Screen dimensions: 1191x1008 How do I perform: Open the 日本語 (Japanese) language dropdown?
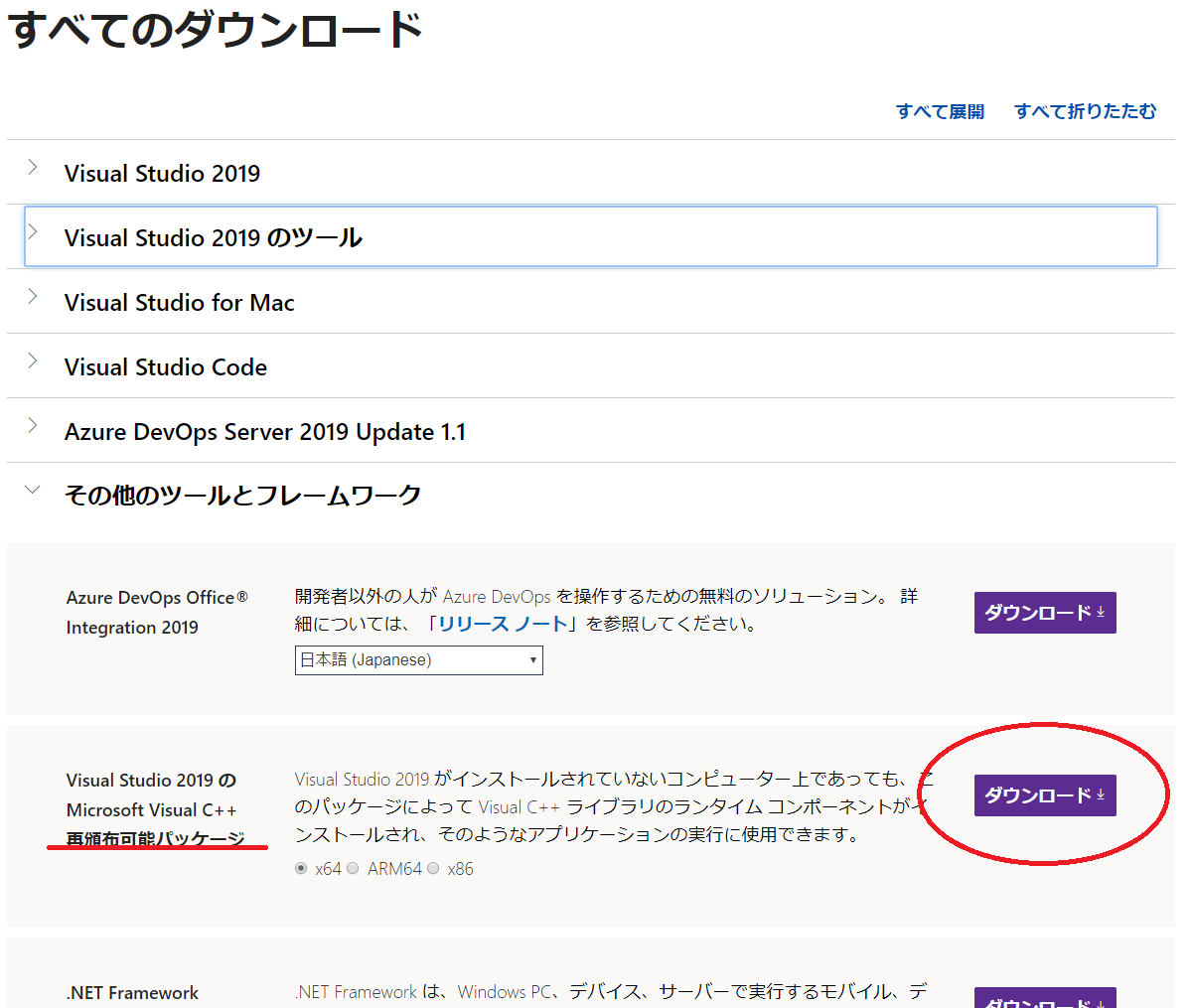[418, 660]
